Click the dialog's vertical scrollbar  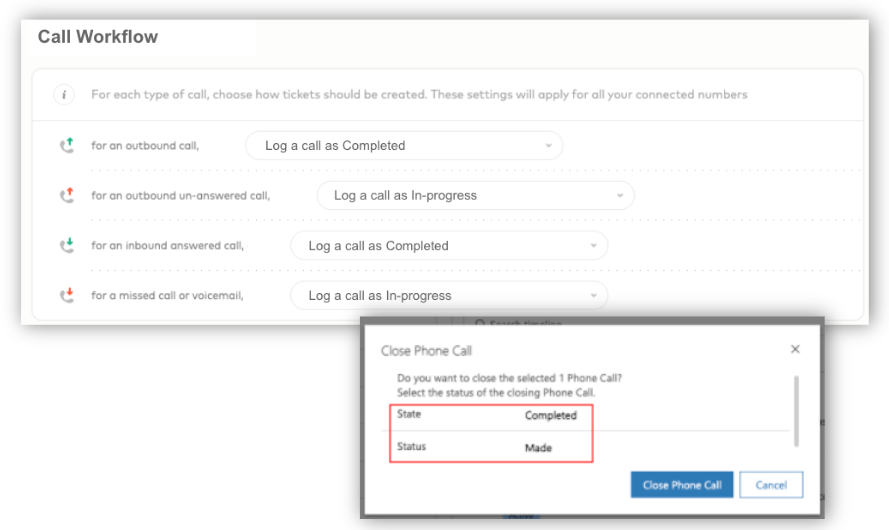tap(796, 411)
